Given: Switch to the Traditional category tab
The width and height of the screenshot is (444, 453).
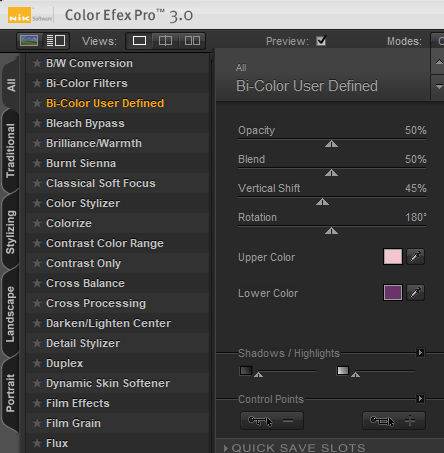Looking at the screenshot, I should tap(11, 151).
